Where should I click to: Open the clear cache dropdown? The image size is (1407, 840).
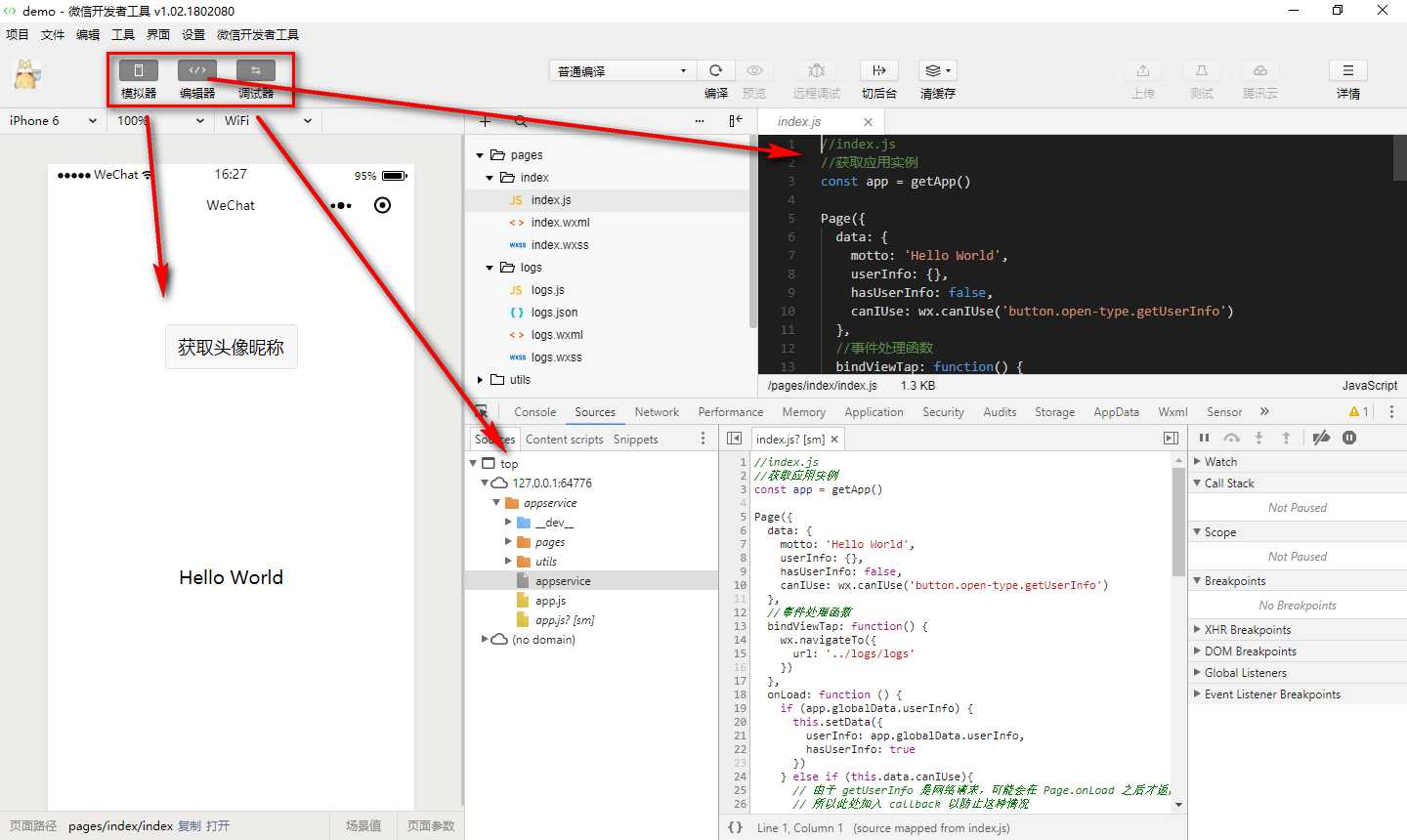[x=938, y=70]
